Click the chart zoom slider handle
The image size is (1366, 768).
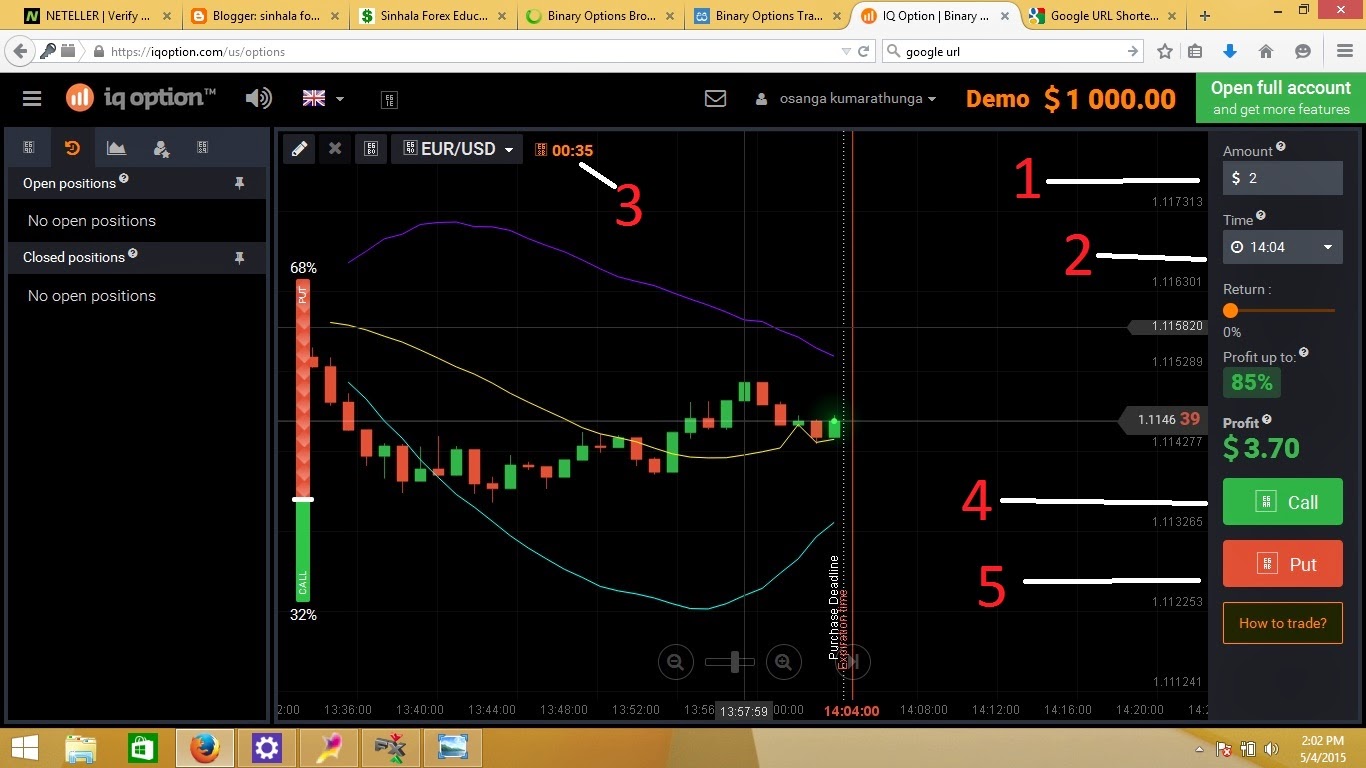click(736, 662)
